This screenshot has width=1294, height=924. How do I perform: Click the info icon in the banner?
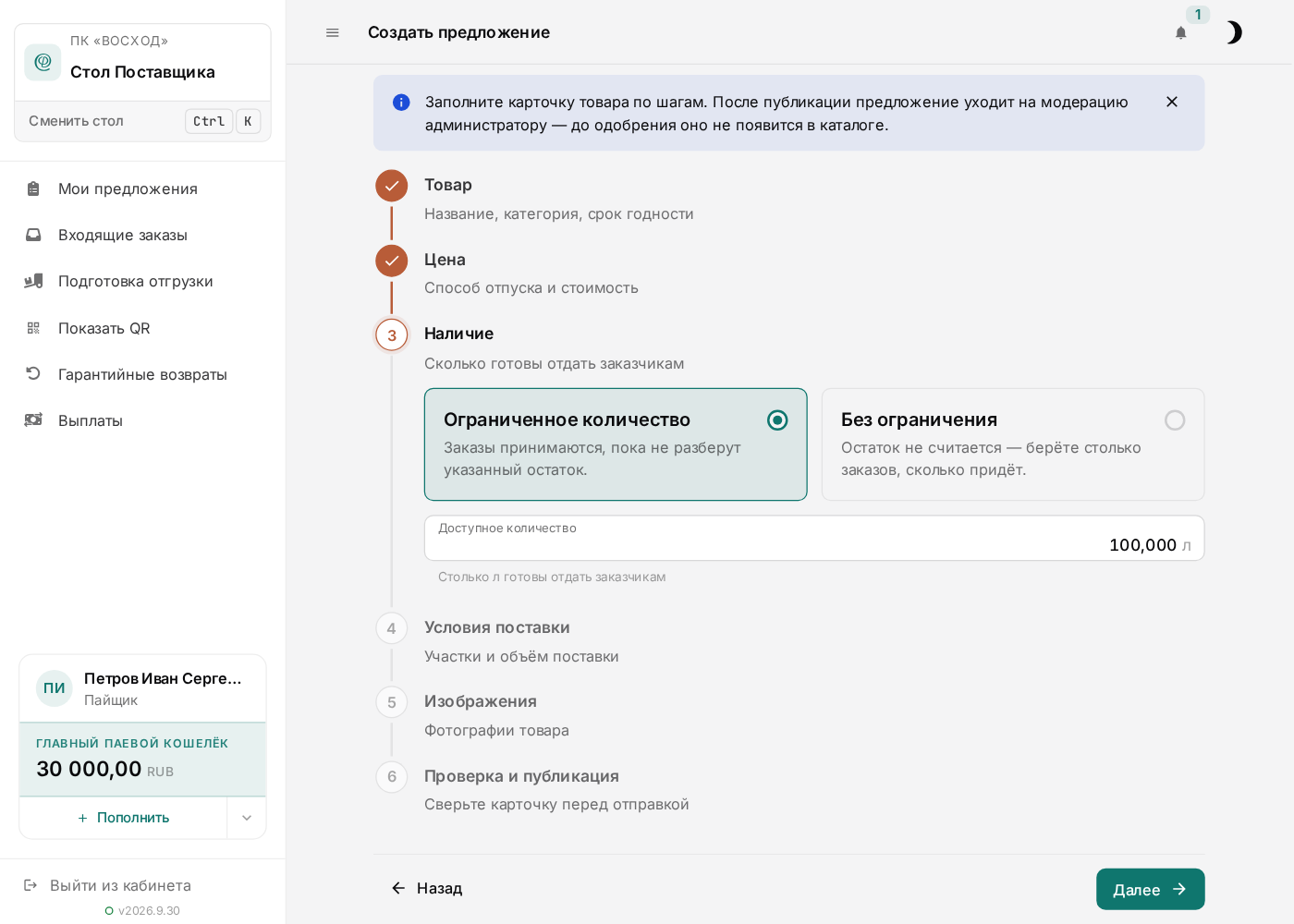pyautogui.click(x=401, y=103)
